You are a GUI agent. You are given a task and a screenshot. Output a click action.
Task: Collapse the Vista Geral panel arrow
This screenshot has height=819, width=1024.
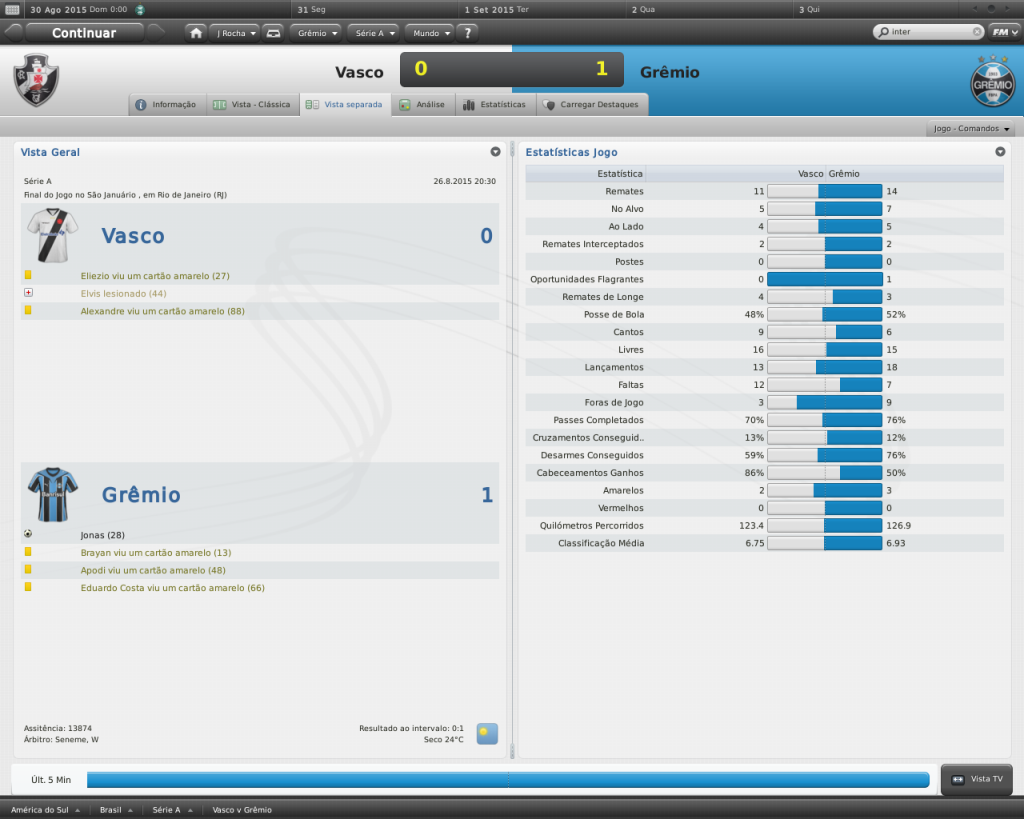pos(495,152)
